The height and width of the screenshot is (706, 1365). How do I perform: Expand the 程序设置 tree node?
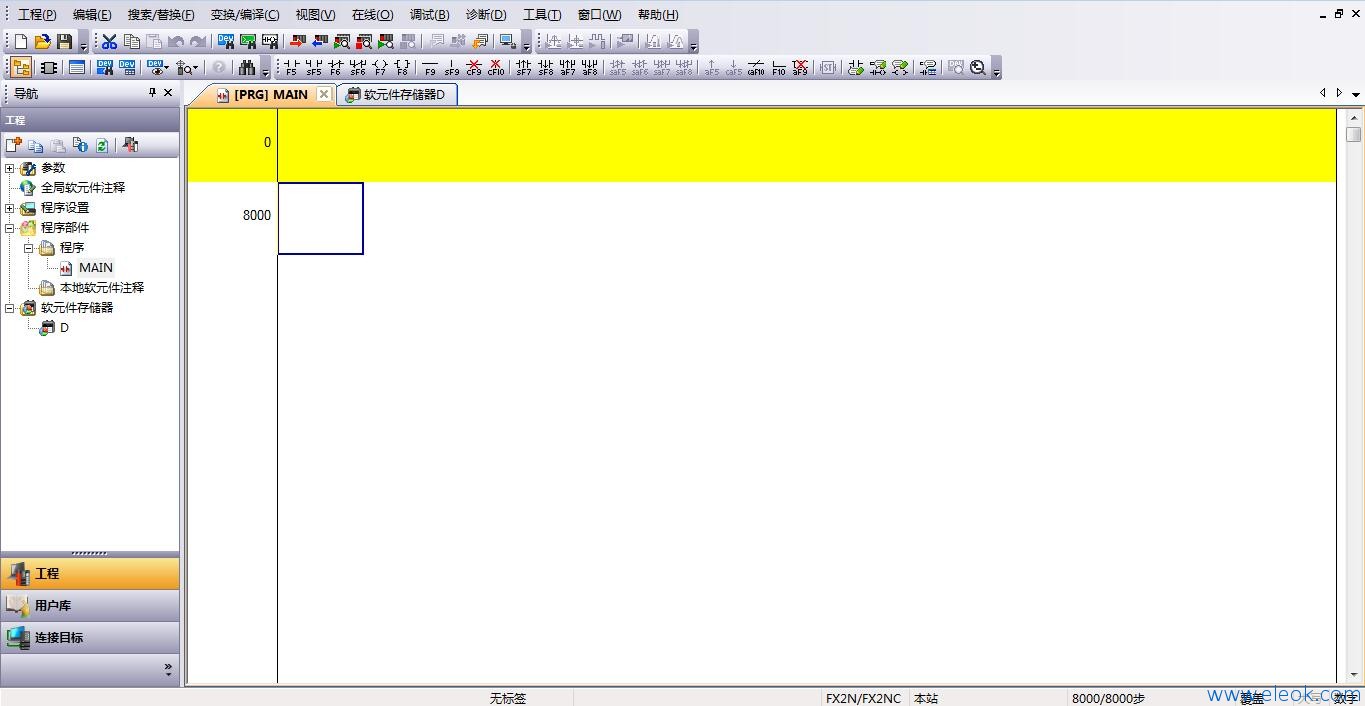10,208
